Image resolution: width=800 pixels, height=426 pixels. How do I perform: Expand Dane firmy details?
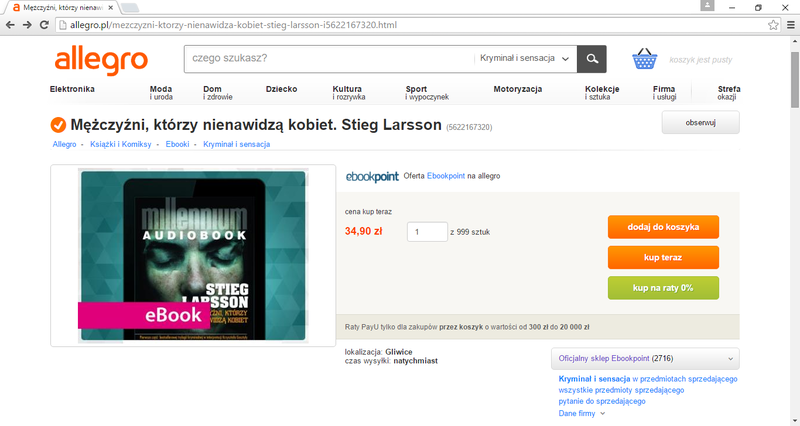tap(582, 413)
